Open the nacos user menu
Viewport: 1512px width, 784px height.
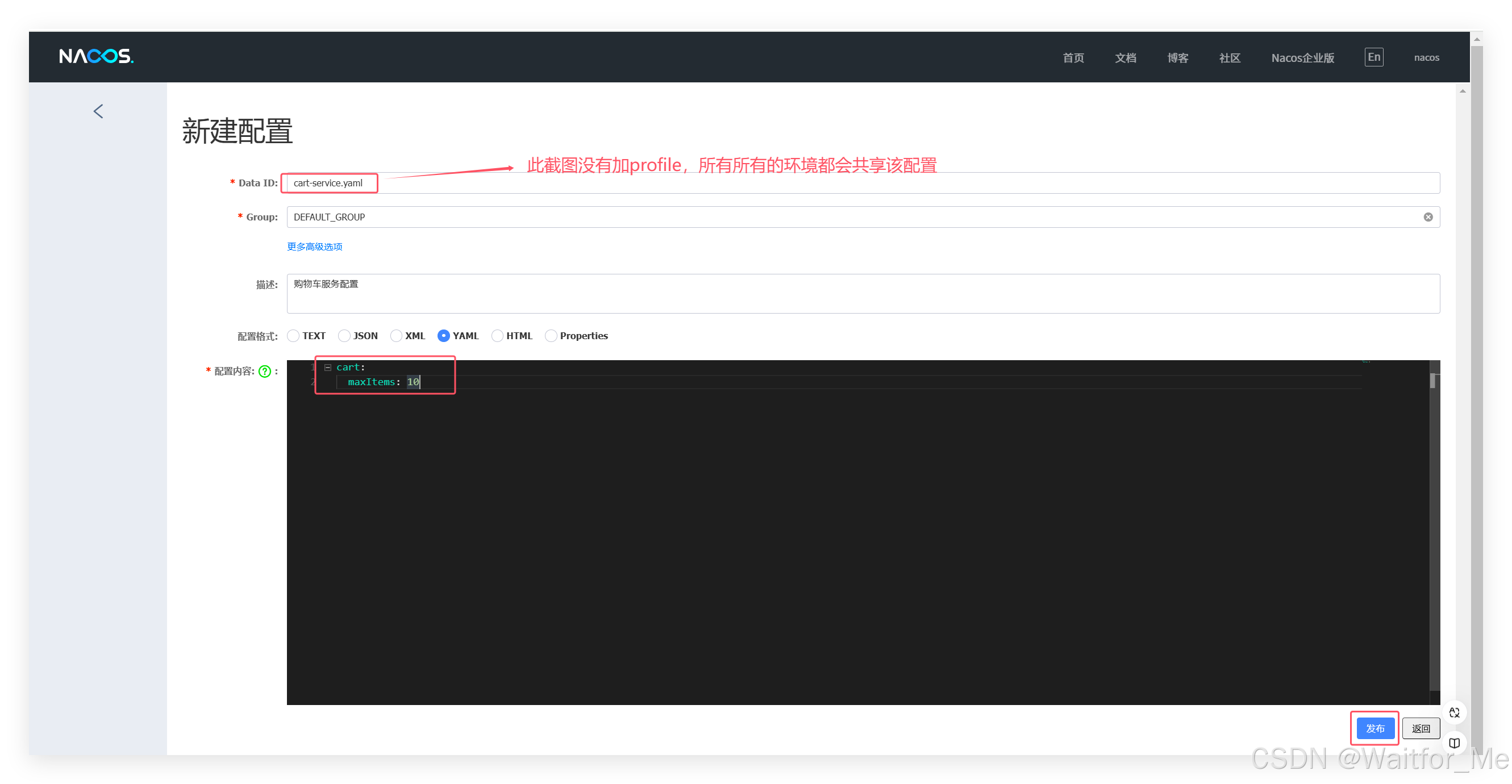1426,57
